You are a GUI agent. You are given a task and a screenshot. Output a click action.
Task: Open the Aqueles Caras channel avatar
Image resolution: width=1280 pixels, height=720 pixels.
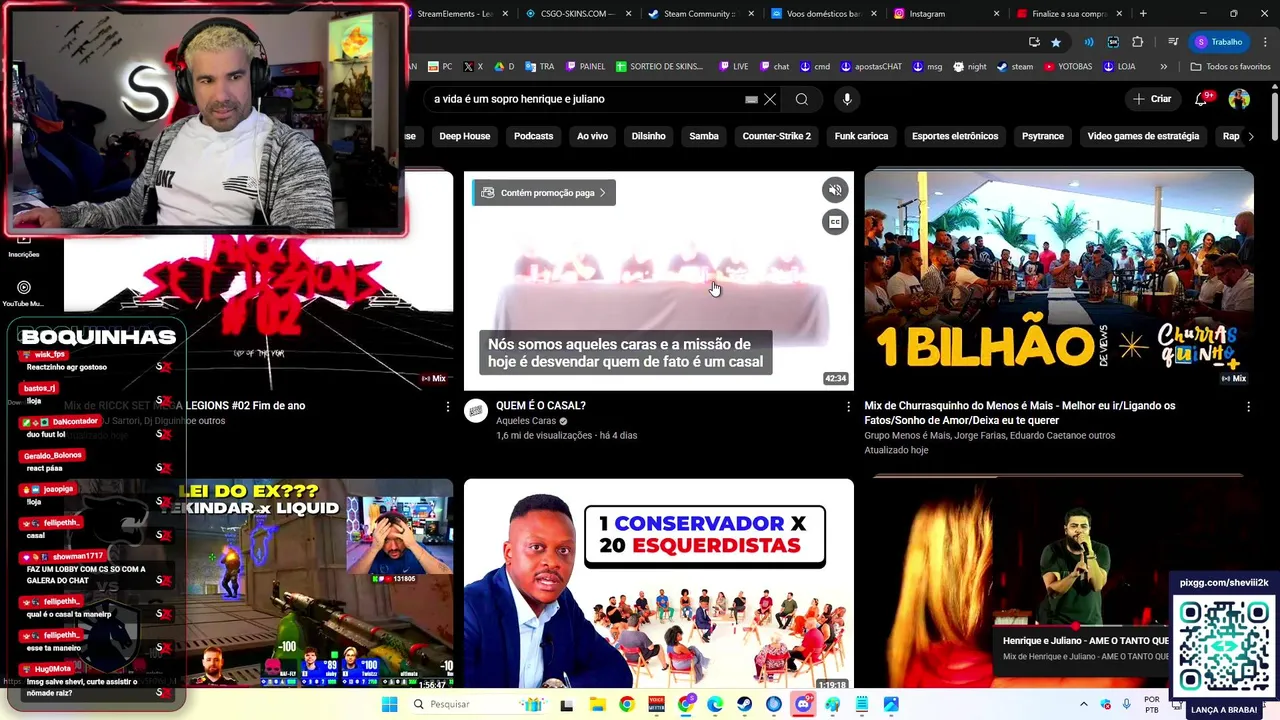tap(476, 410)
